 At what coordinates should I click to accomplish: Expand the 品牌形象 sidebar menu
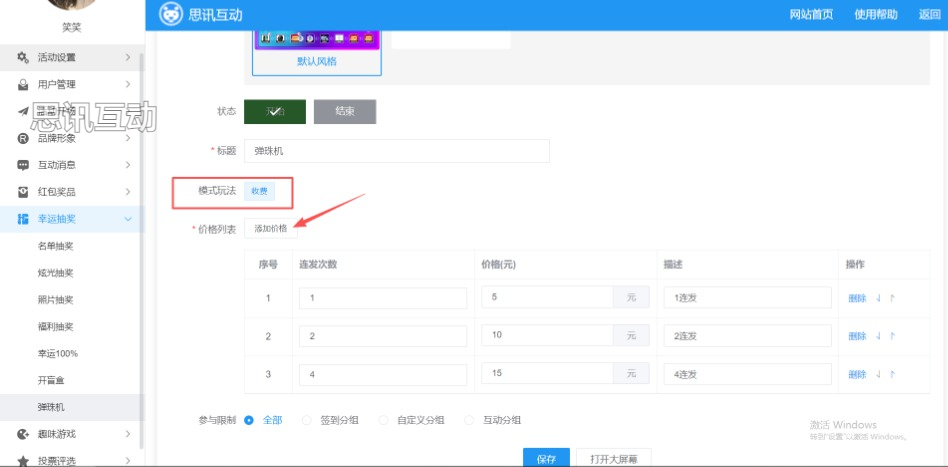127,138
